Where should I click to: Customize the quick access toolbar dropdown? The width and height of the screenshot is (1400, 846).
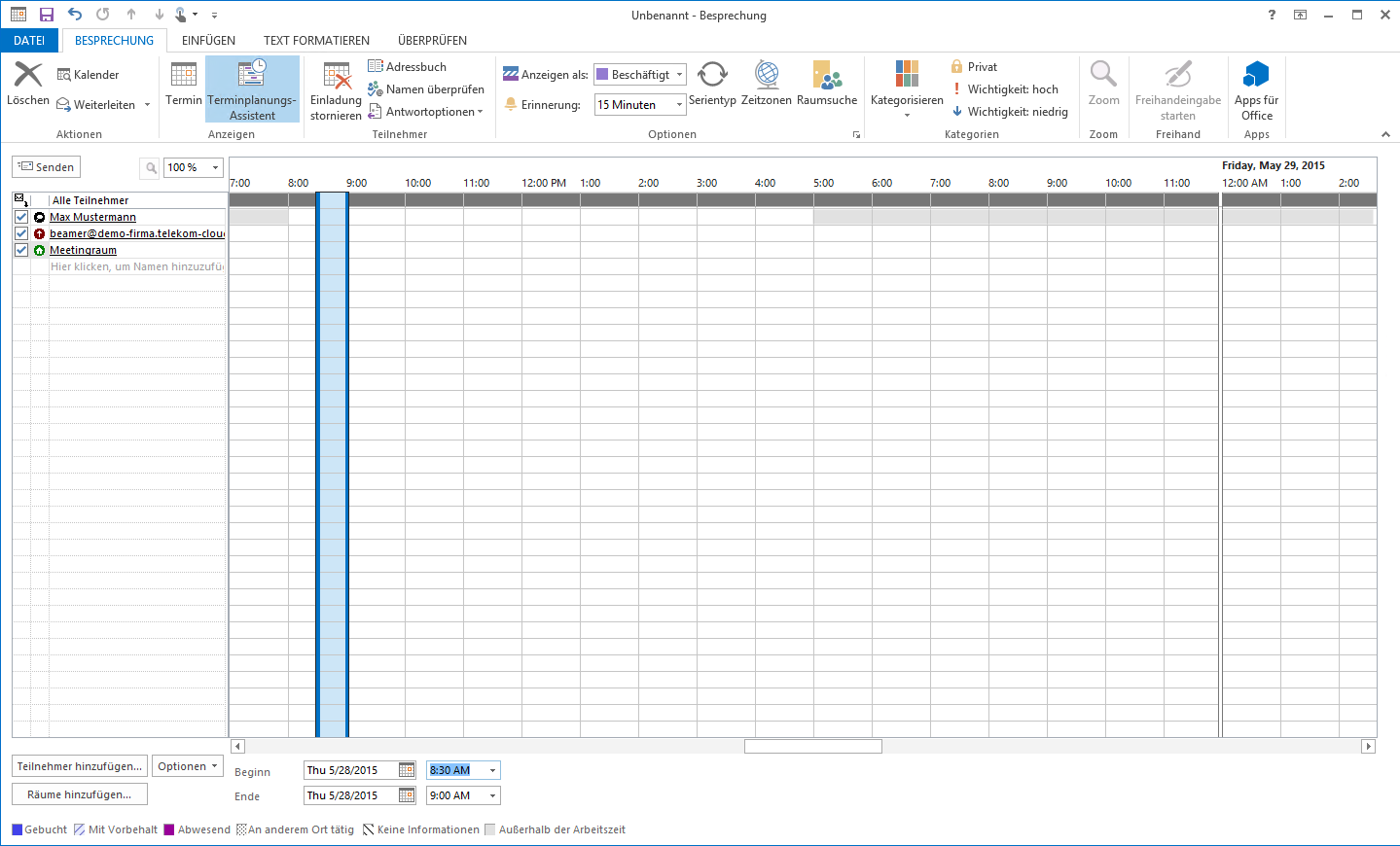point(214,15)
